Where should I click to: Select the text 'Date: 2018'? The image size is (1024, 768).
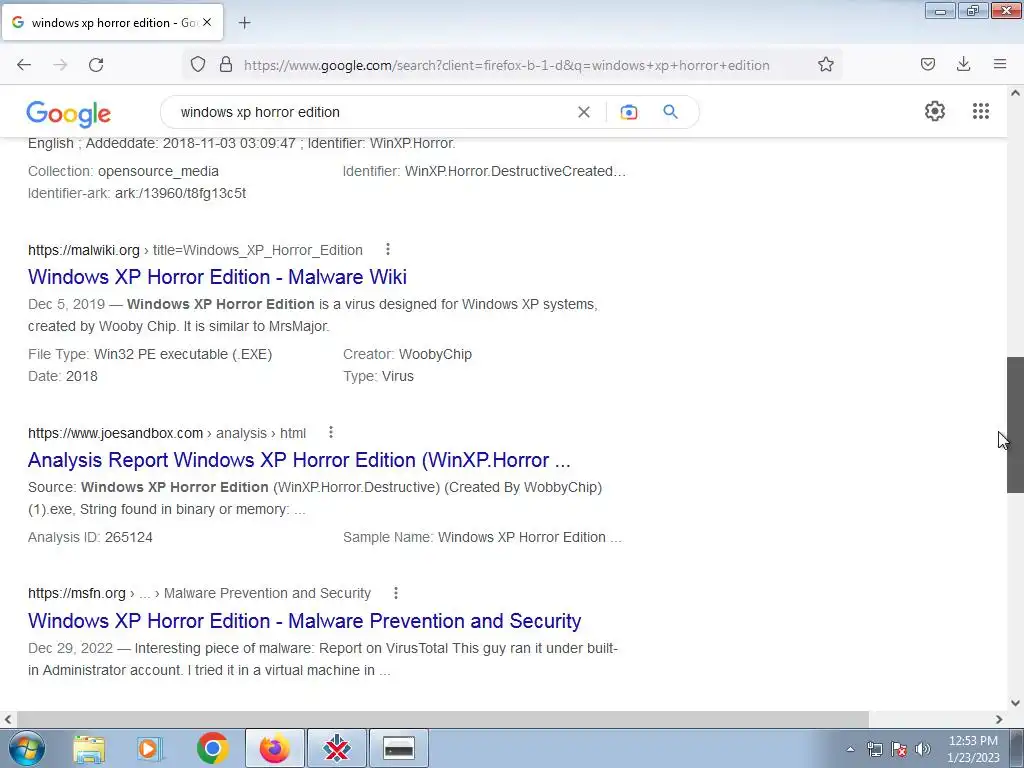(x=63, y=376)
